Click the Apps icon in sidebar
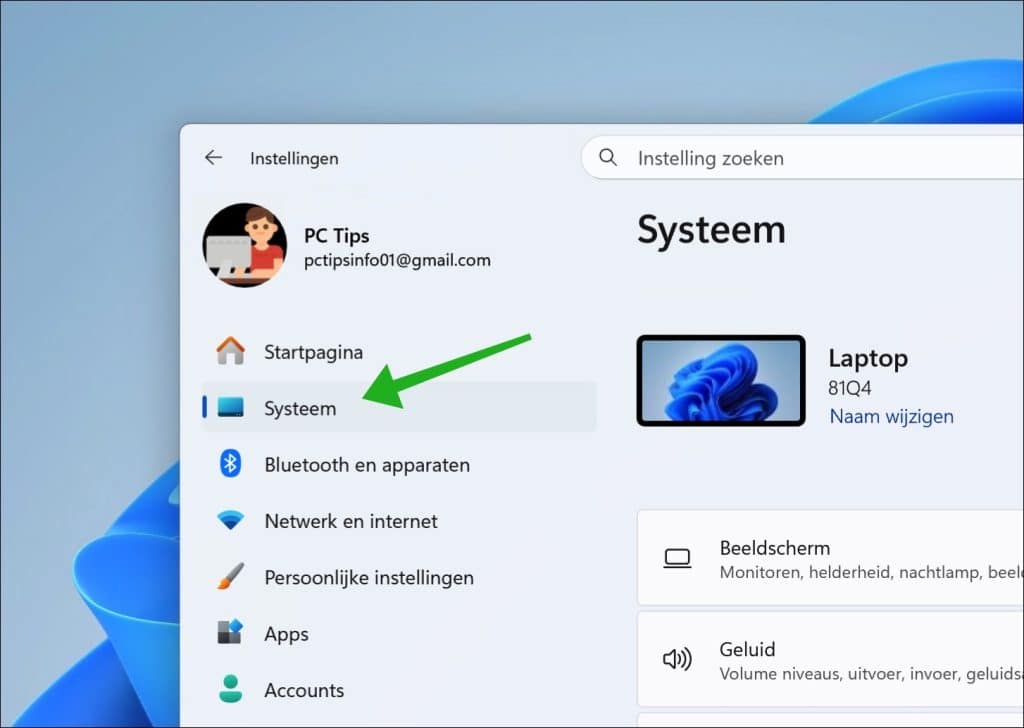The image size is (1024, 728). point(230,632)
